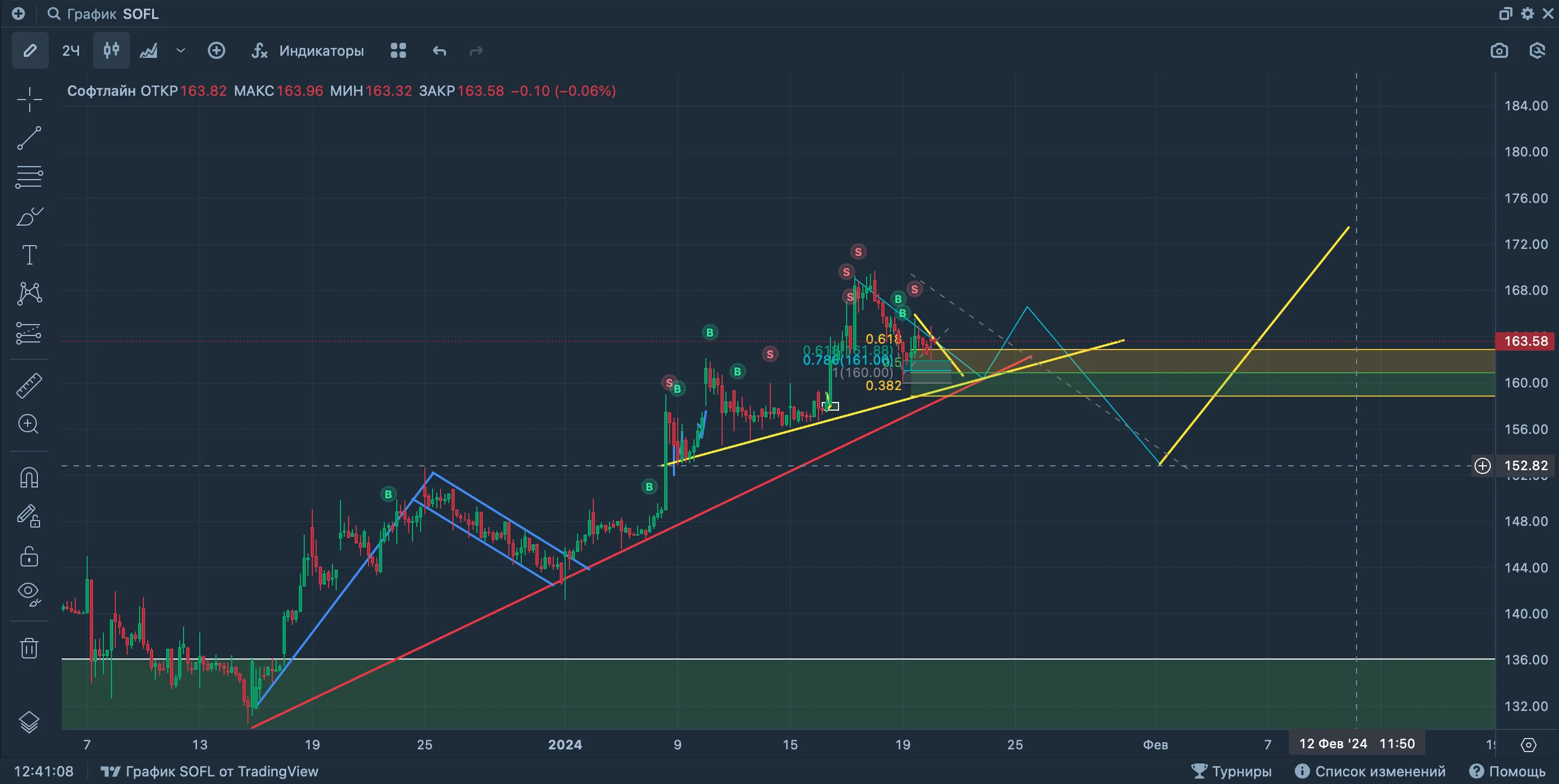Select the brush drawing tool
1559x784 pixels.
[29, 216]
